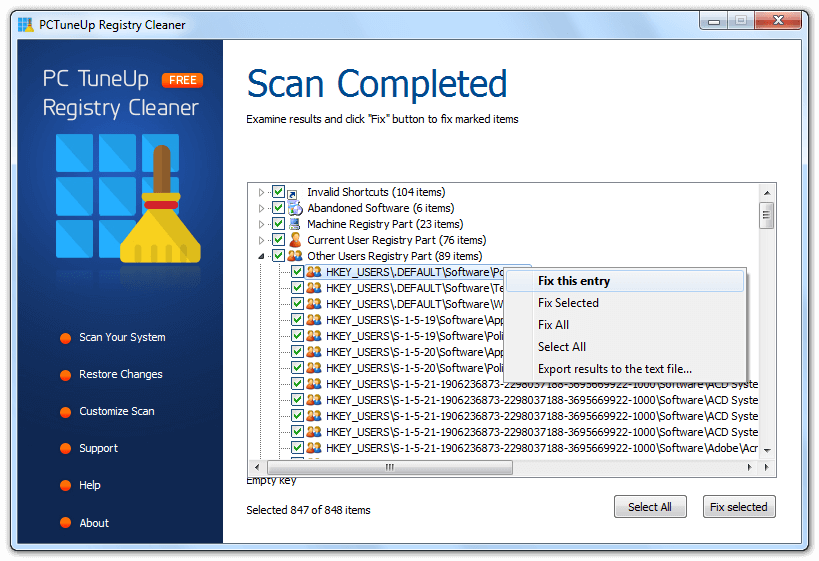The width and height of the screenshot is (819, 561).
Task: Select the HKEY_USERS\.DEFAULT\Software\Po row
Action: point(414,272)
